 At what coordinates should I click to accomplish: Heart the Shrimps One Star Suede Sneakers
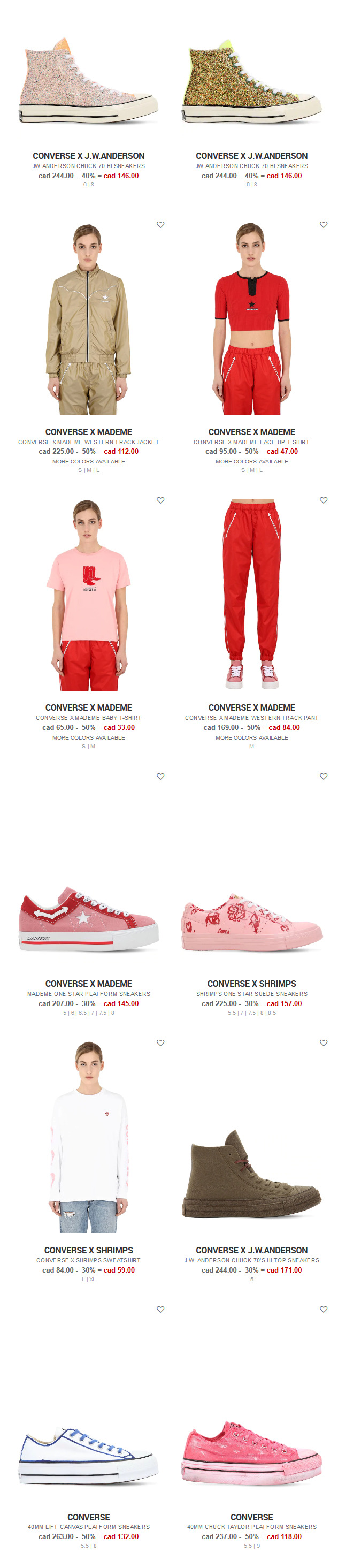[x=324, y=776]
